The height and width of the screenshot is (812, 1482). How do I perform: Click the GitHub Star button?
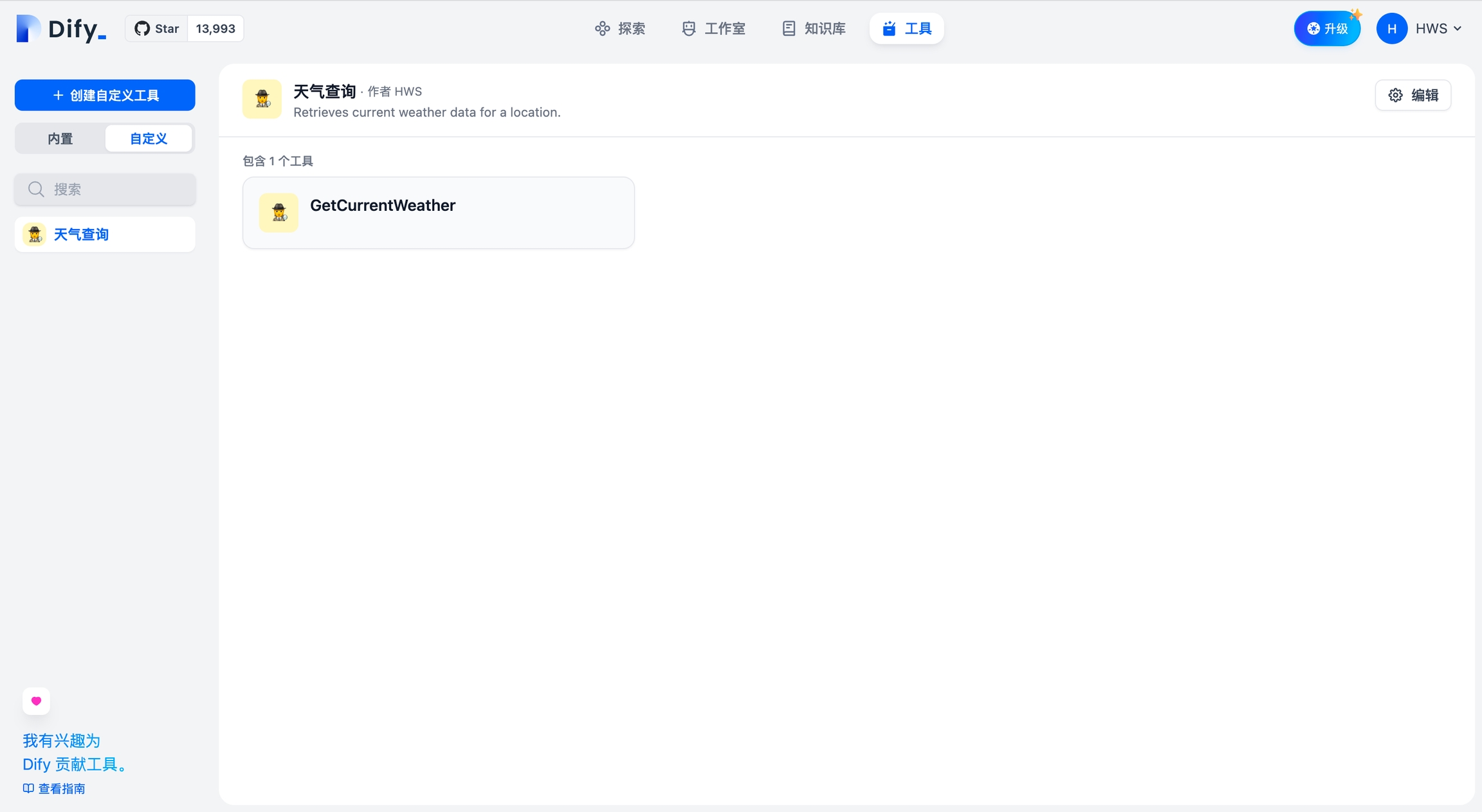coord(157,29)
